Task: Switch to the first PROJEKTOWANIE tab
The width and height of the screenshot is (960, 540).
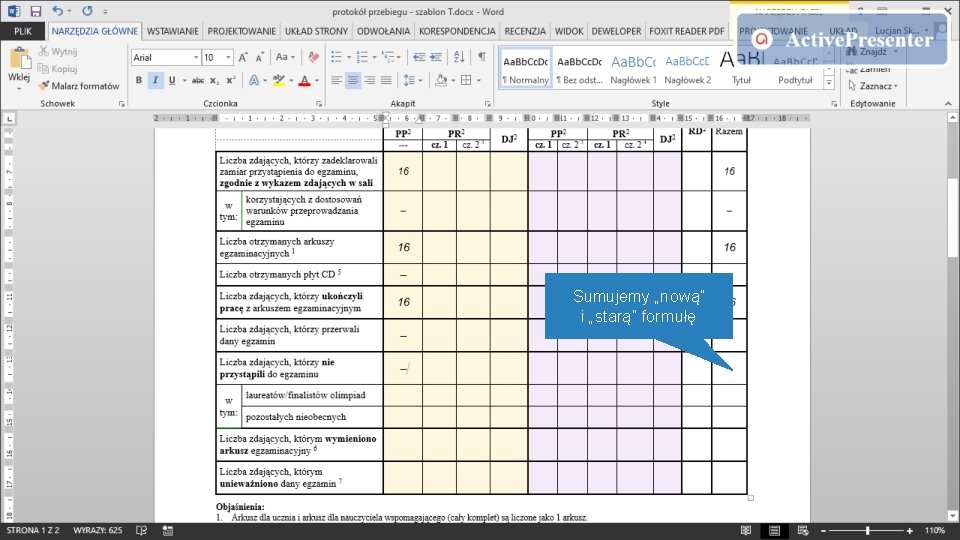Action: point(241,31)
